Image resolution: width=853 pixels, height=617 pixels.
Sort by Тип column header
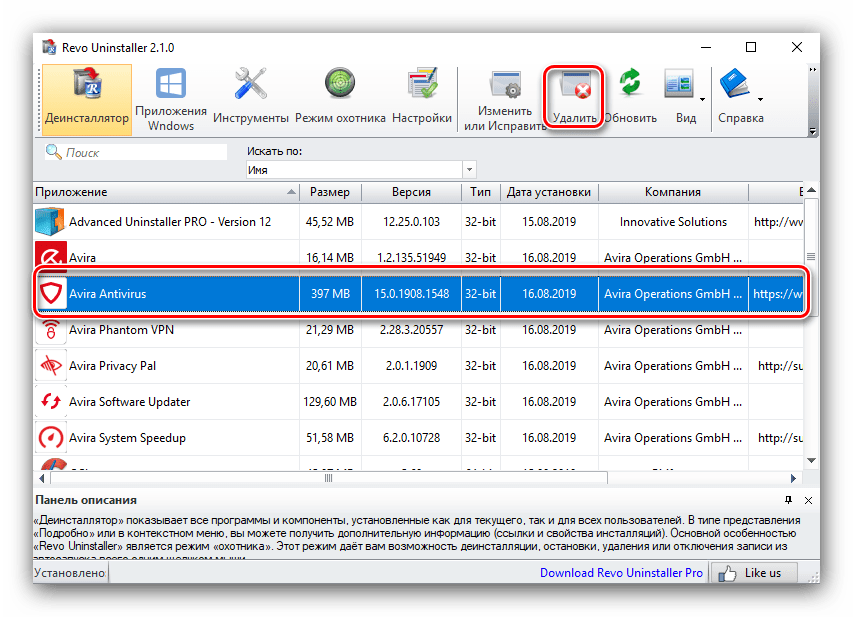(x=481, y=192)
